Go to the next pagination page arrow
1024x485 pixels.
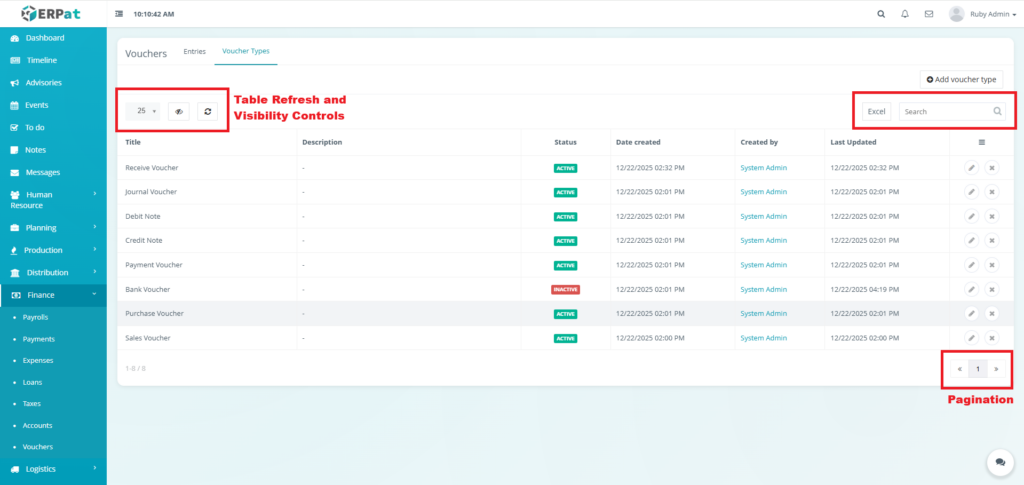[x=996, y=369]
